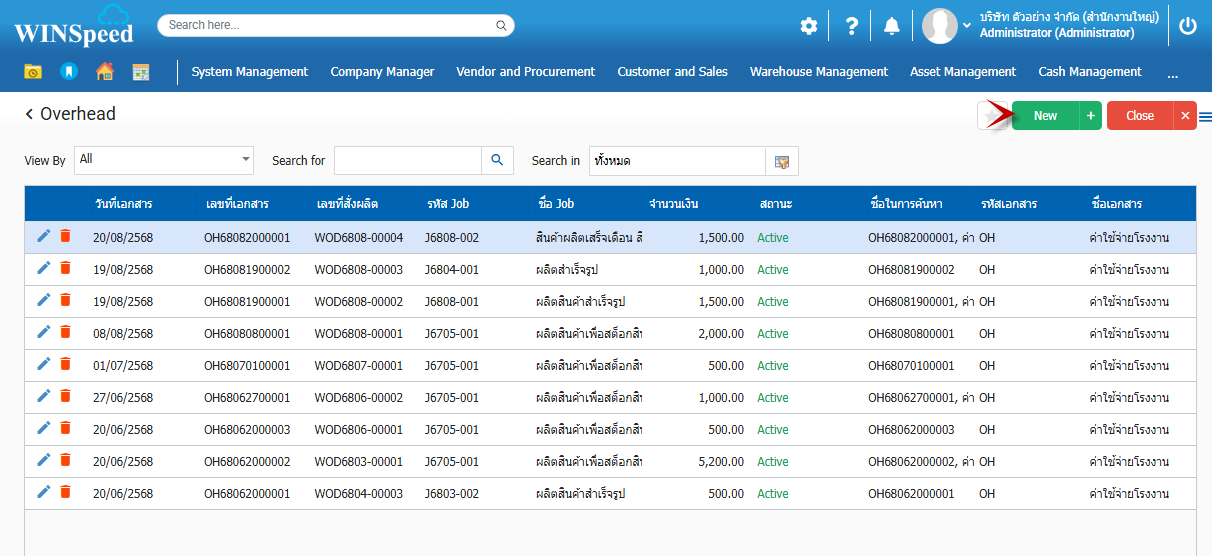This screenshot has height=556, width=1212.
Task: Open settings with the gear icon
Action: click(x=808, y=27)
